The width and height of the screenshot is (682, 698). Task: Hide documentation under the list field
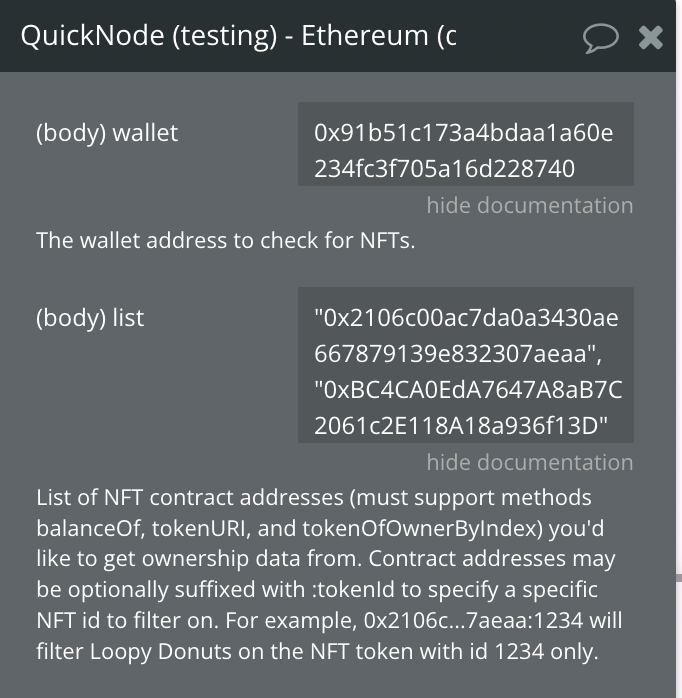(529, 463)
